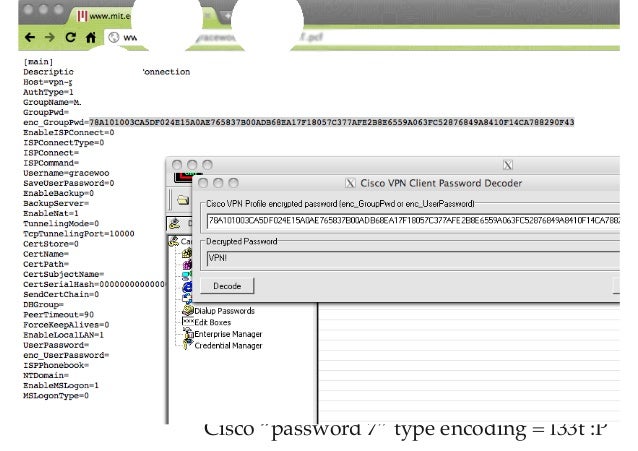Click the AuthType=1 line
638x451 pixels.
tap(48, 92)
